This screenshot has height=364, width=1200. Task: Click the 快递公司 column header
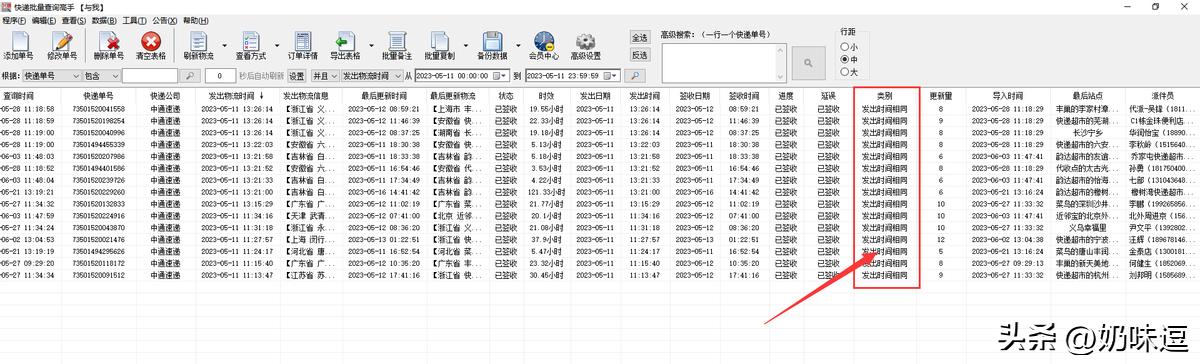(166, 96)
